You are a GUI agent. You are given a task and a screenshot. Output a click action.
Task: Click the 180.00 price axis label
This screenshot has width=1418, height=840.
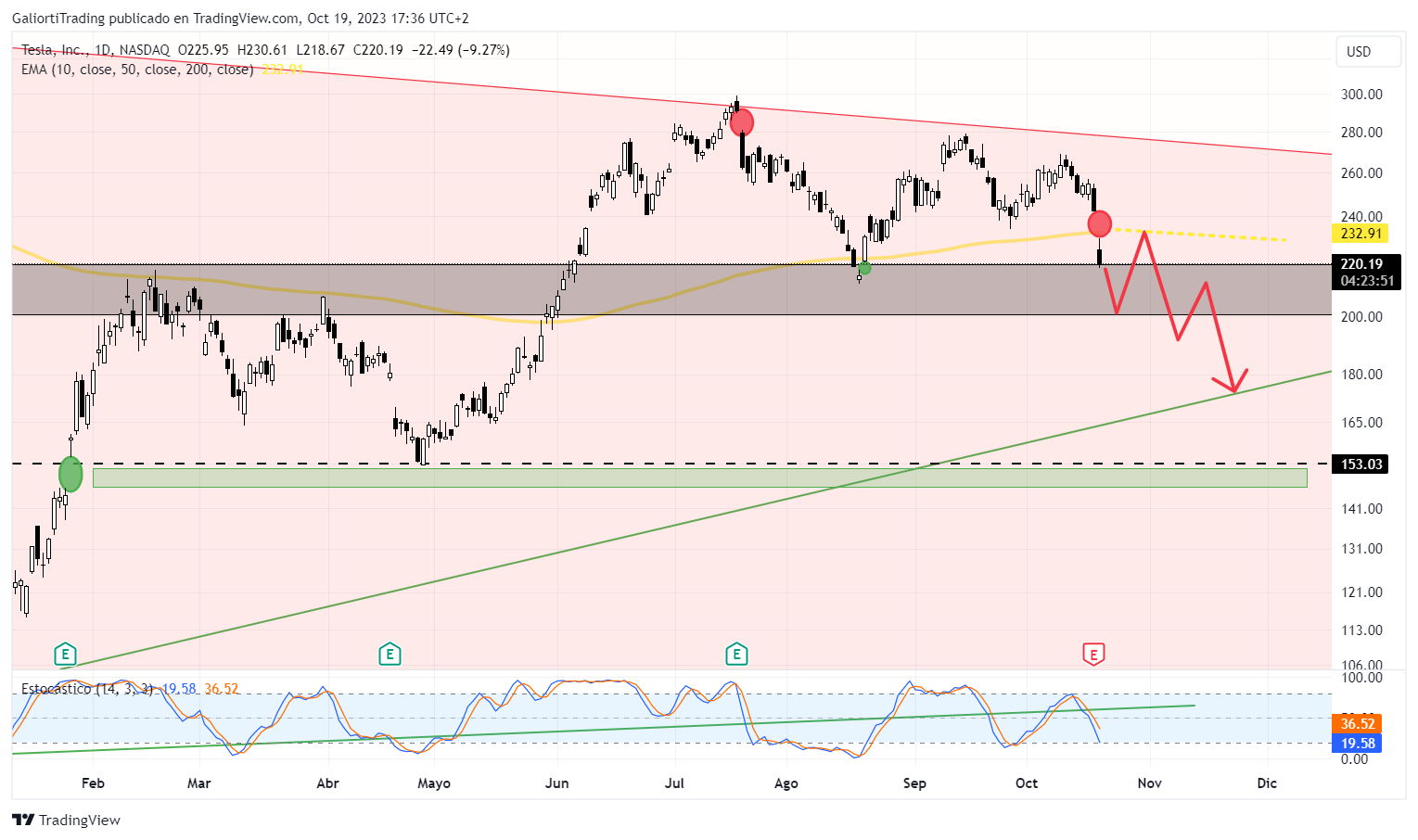point(1361,375)
